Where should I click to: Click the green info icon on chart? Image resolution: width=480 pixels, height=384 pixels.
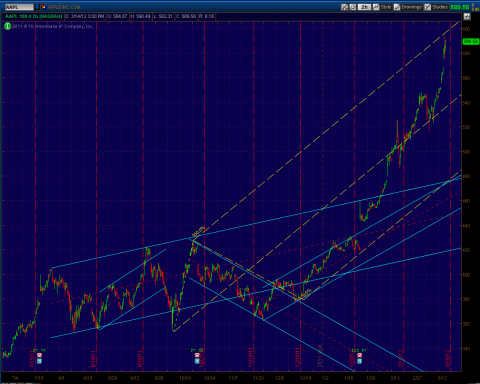tap(7, 26)
